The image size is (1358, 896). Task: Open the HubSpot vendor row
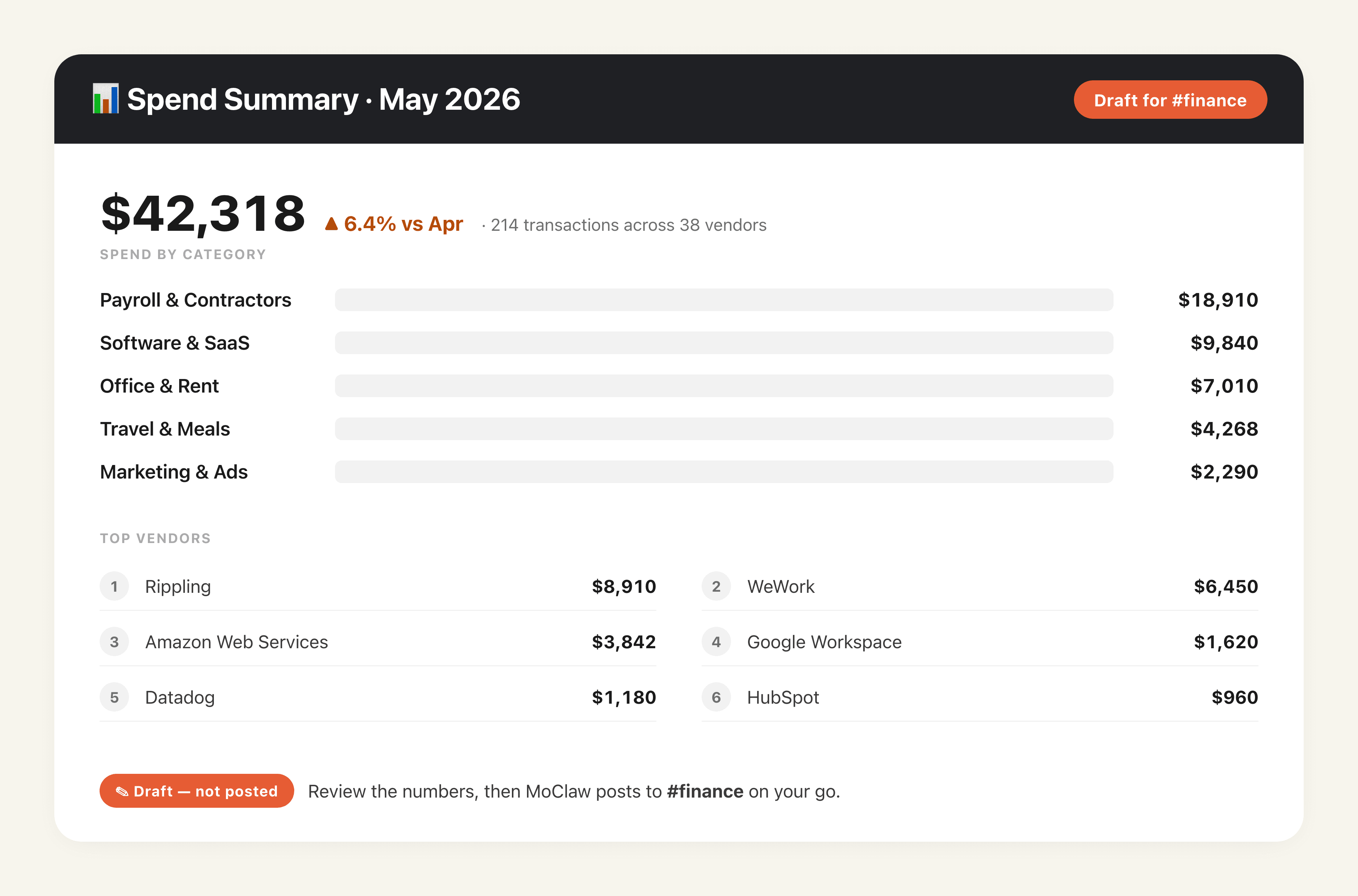(980, 697)
